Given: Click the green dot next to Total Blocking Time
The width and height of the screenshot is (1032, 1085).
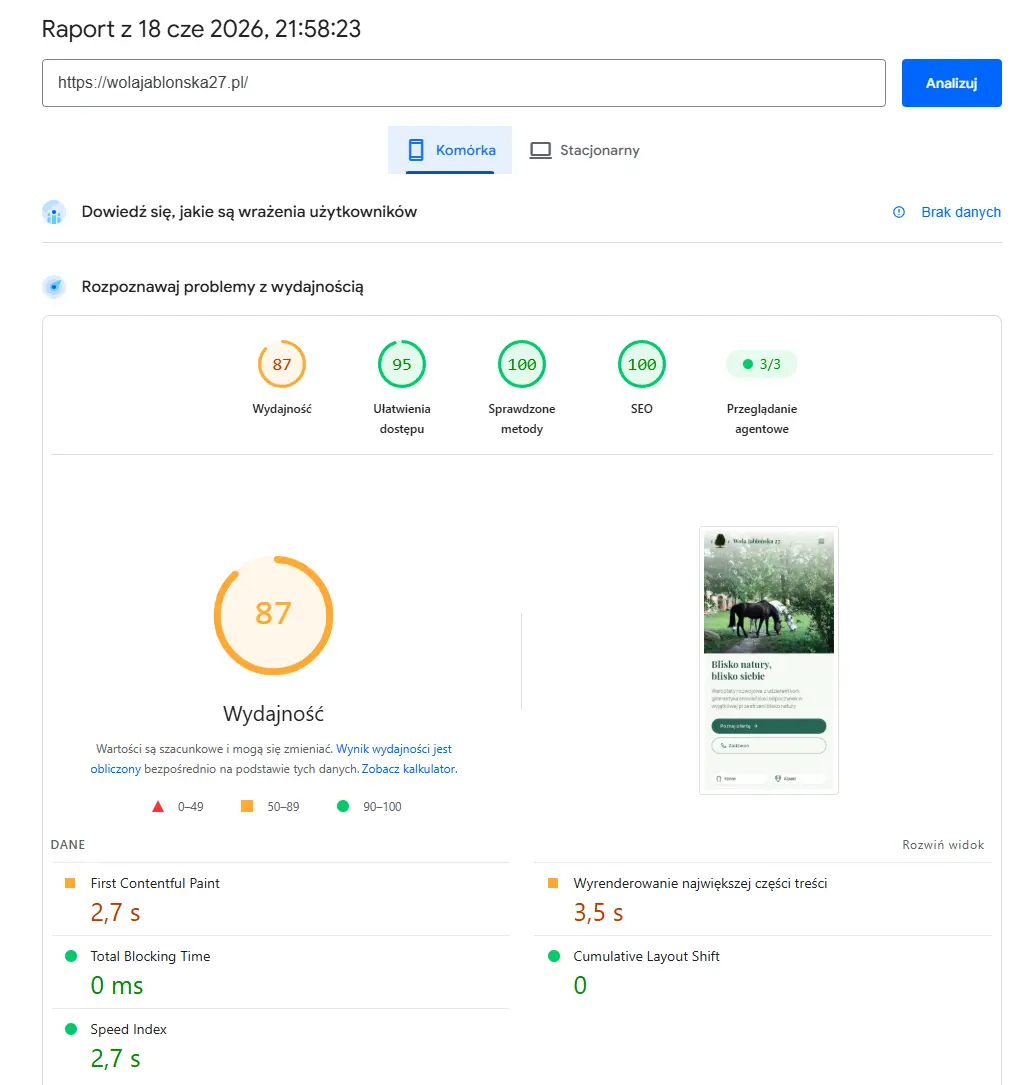Looking at the screenshot, I should click(71, 956).
